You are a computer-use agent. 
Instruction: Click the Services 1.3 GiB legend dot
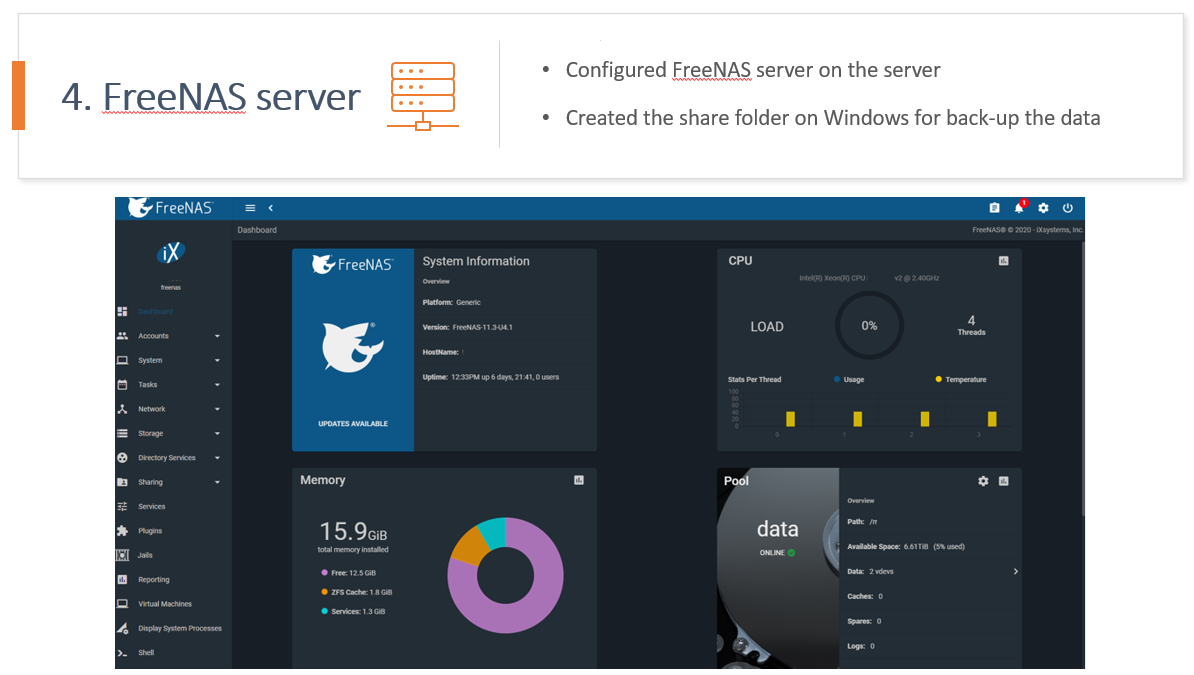(x=324, y=611)
